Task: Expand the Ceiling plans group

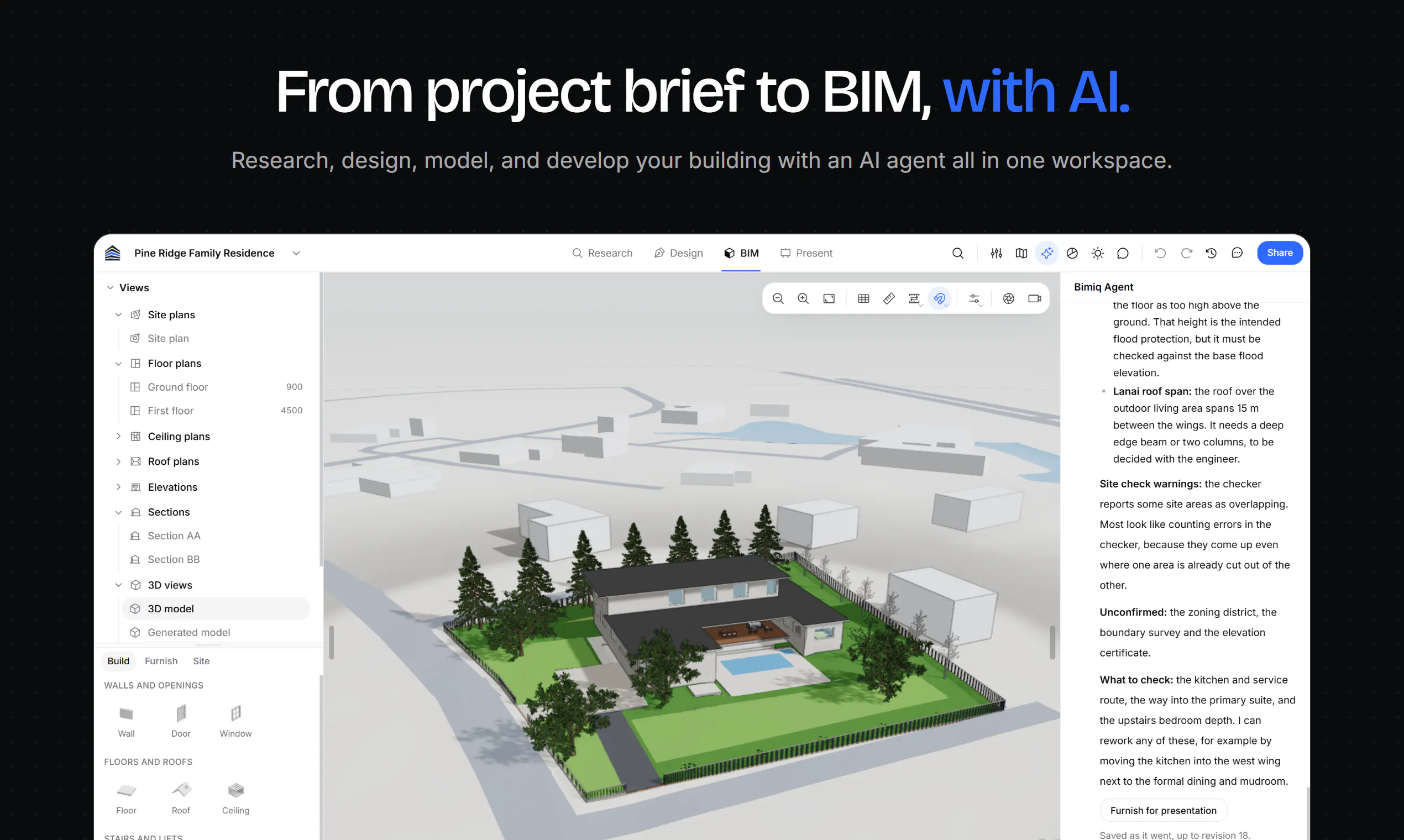Action: pyautogui.click(x=118, y=437)
